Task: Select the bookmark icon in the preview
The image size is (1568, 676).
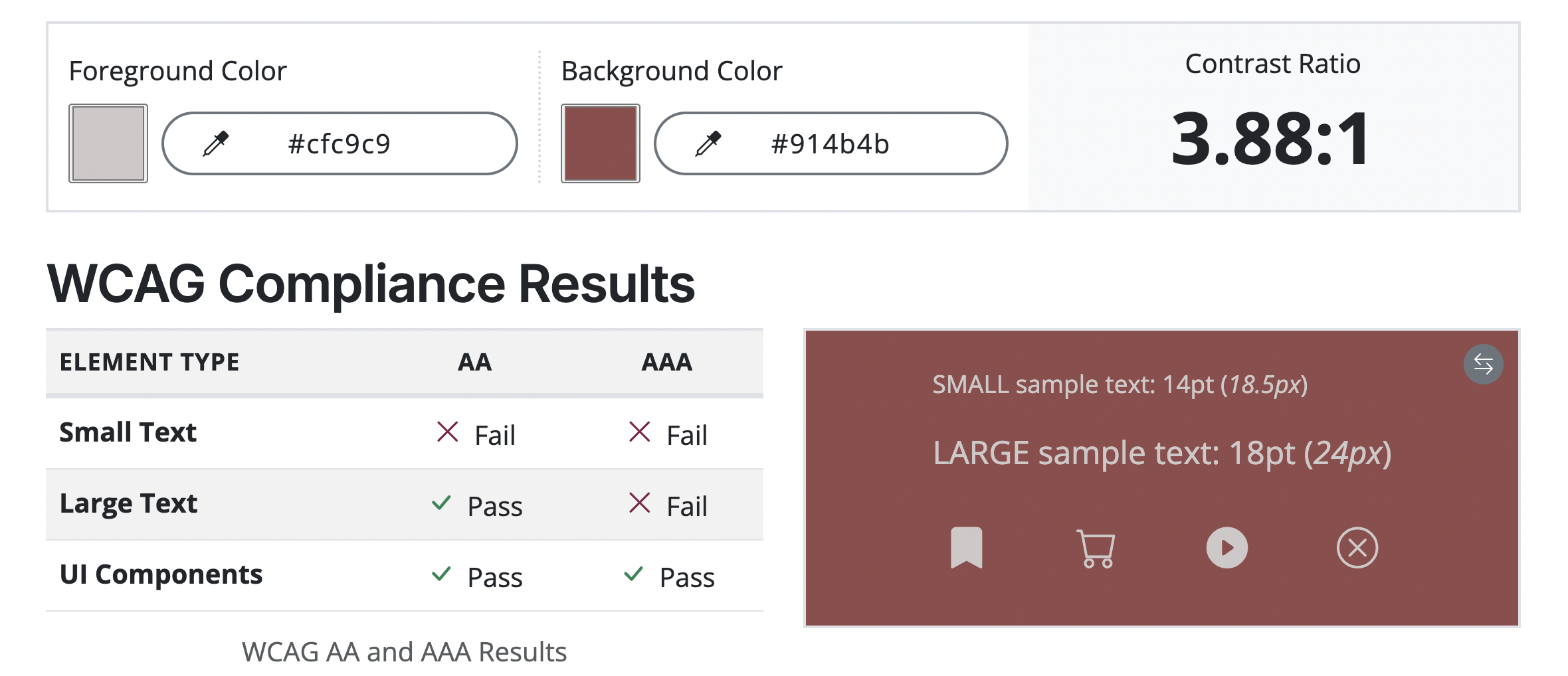Action: [x=967, y=548]
